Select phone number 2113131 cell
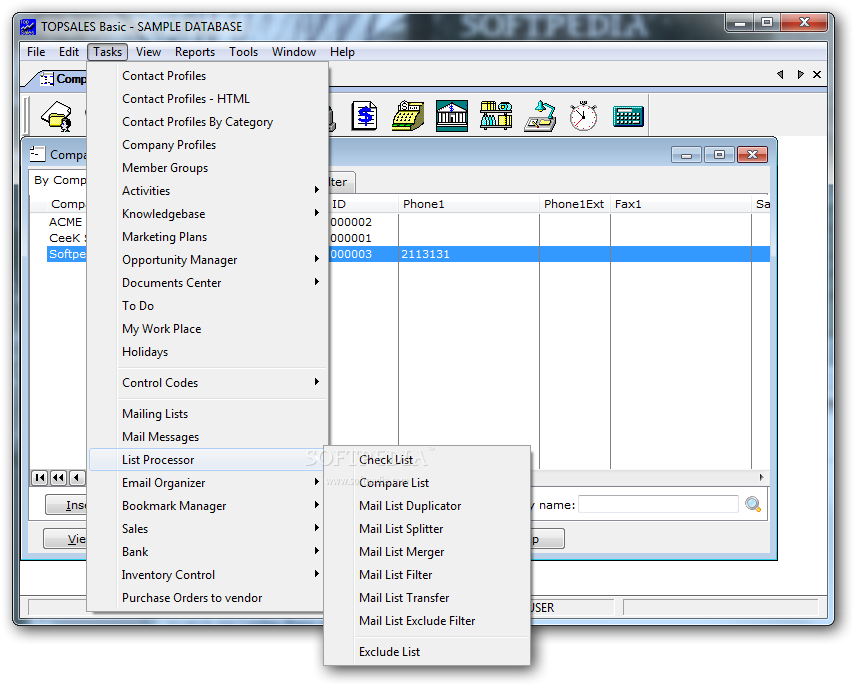The height and width of the screenshot is (686, 855). [x=468, y=254]
